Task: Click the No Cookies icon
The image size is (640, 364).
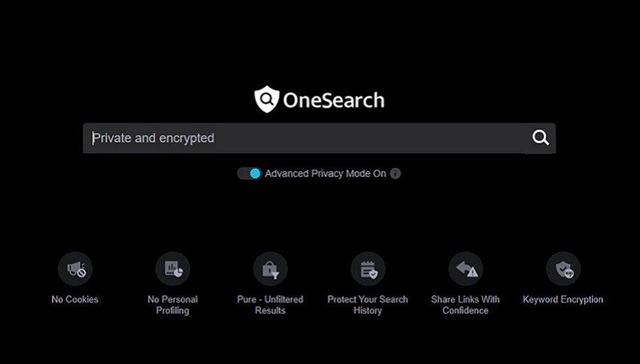Action: [75, 269]
